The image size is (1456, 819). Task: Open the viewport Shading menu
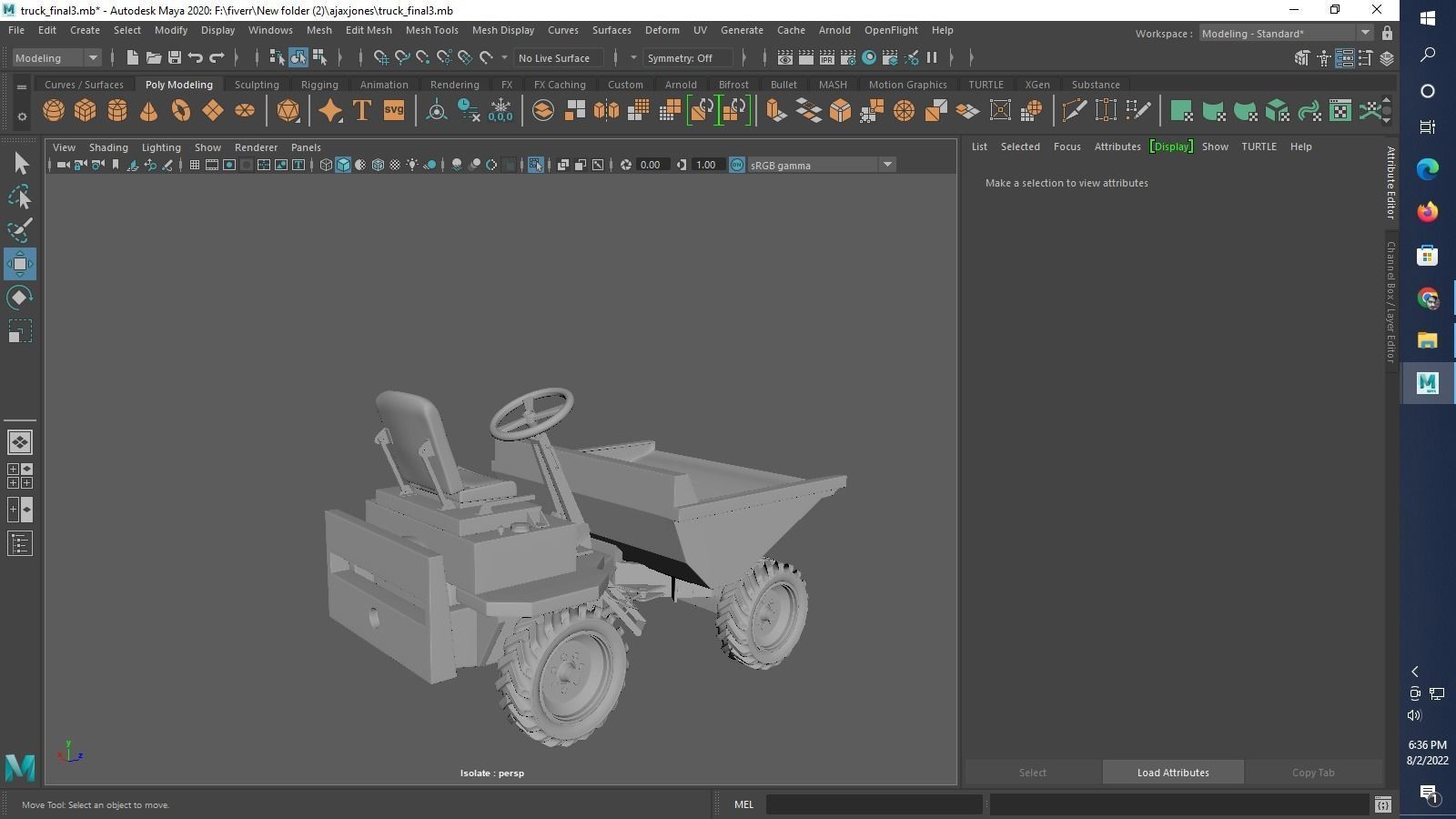click(x=108, y=147)
